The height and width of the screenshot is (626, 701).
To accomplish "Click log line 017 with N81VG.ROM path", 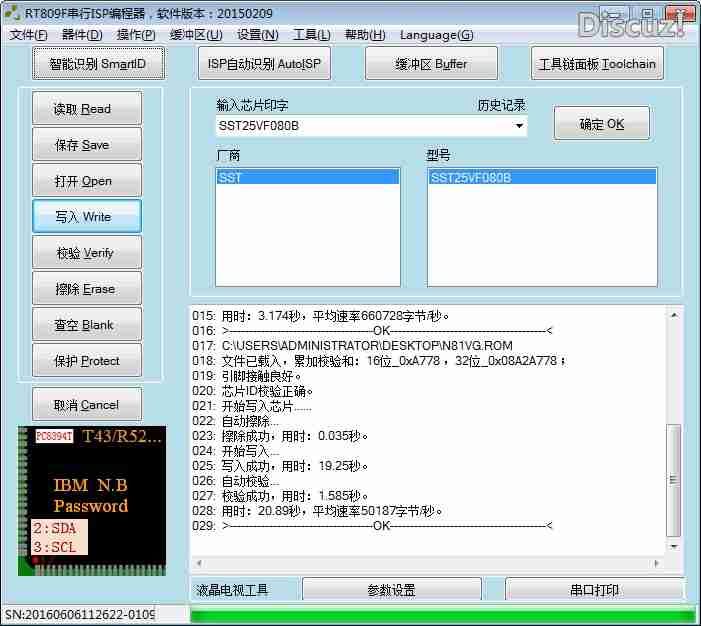I will point(352,346).
